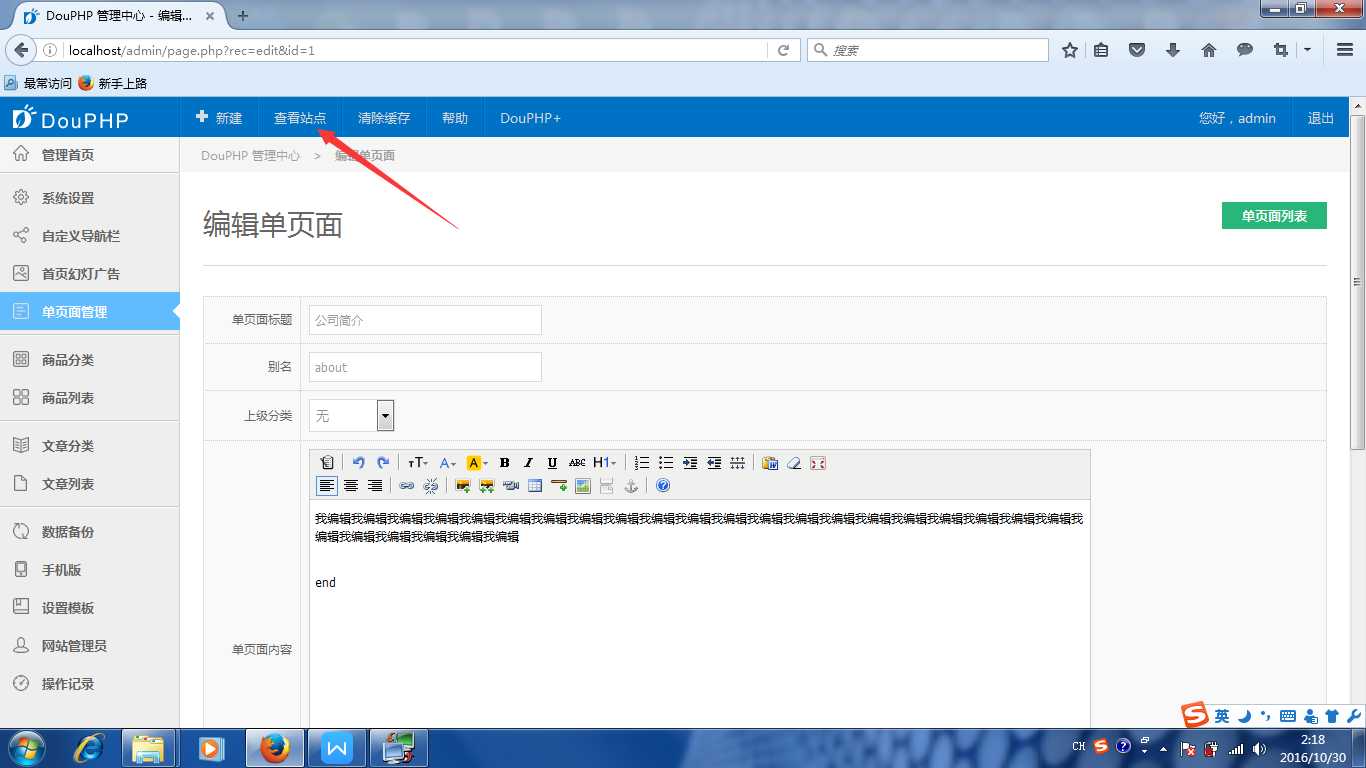Insert a single image

point(463,486)
